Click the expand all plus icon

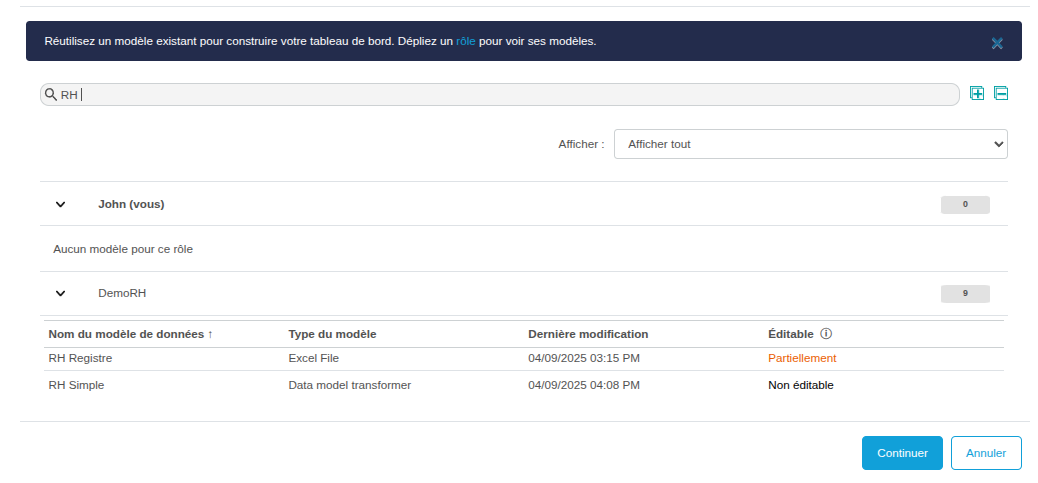tap(977, 94)
